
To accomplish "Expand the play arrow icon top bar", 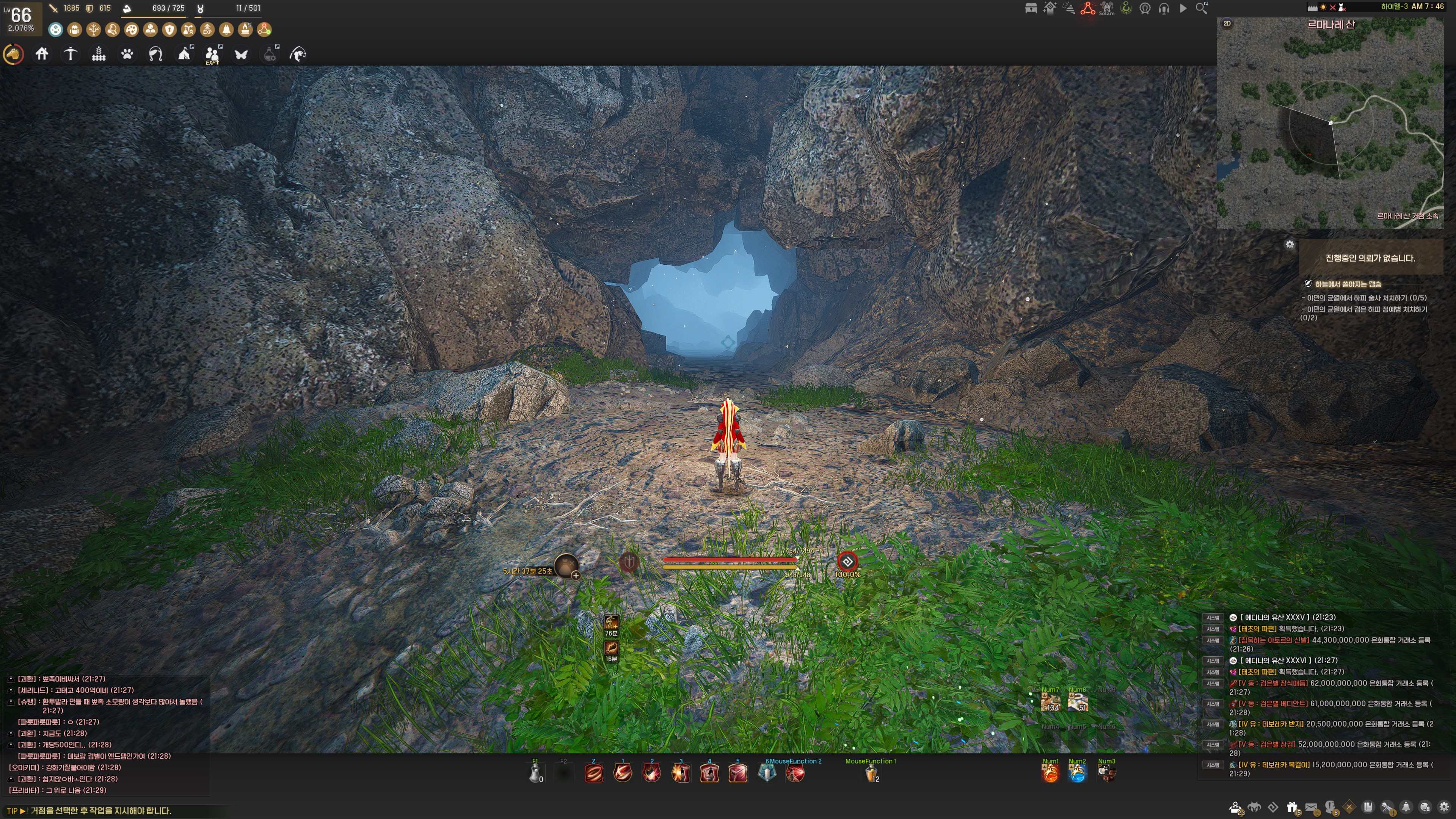I will [x=1183, y=8].
